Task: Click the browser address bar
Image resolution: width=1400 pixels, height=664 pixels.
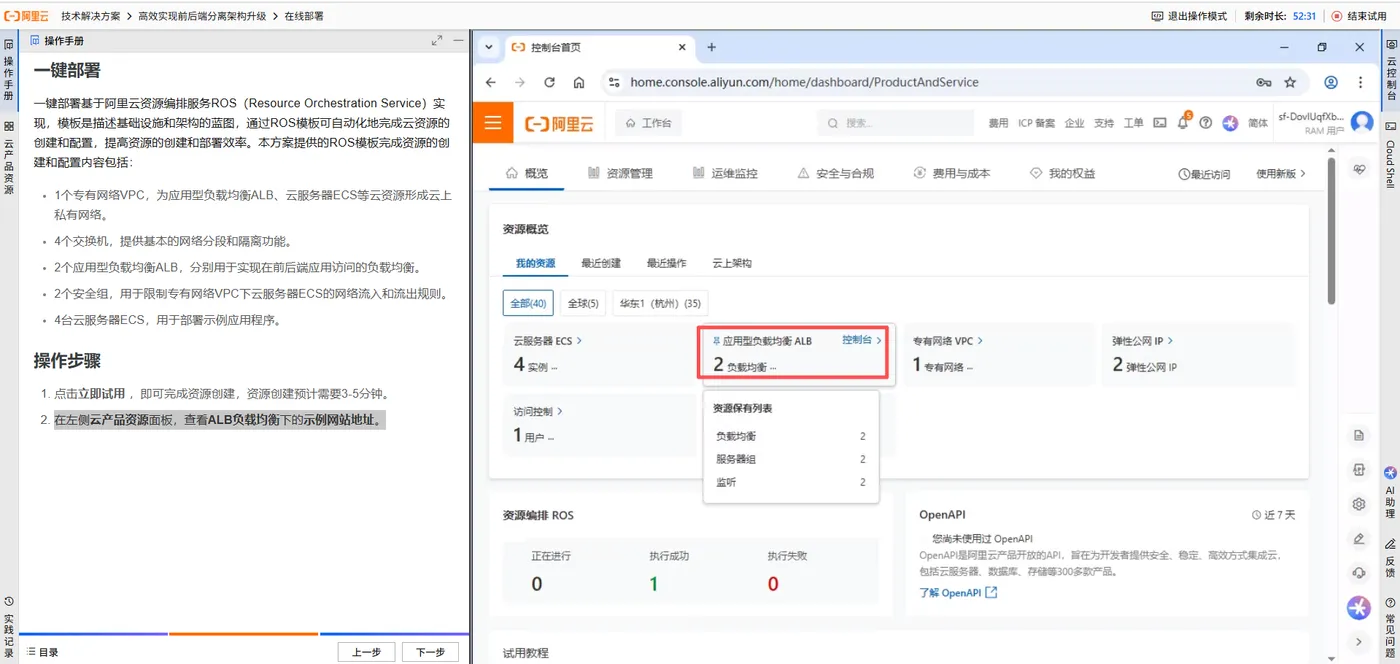Action: (x=925, y=82)
